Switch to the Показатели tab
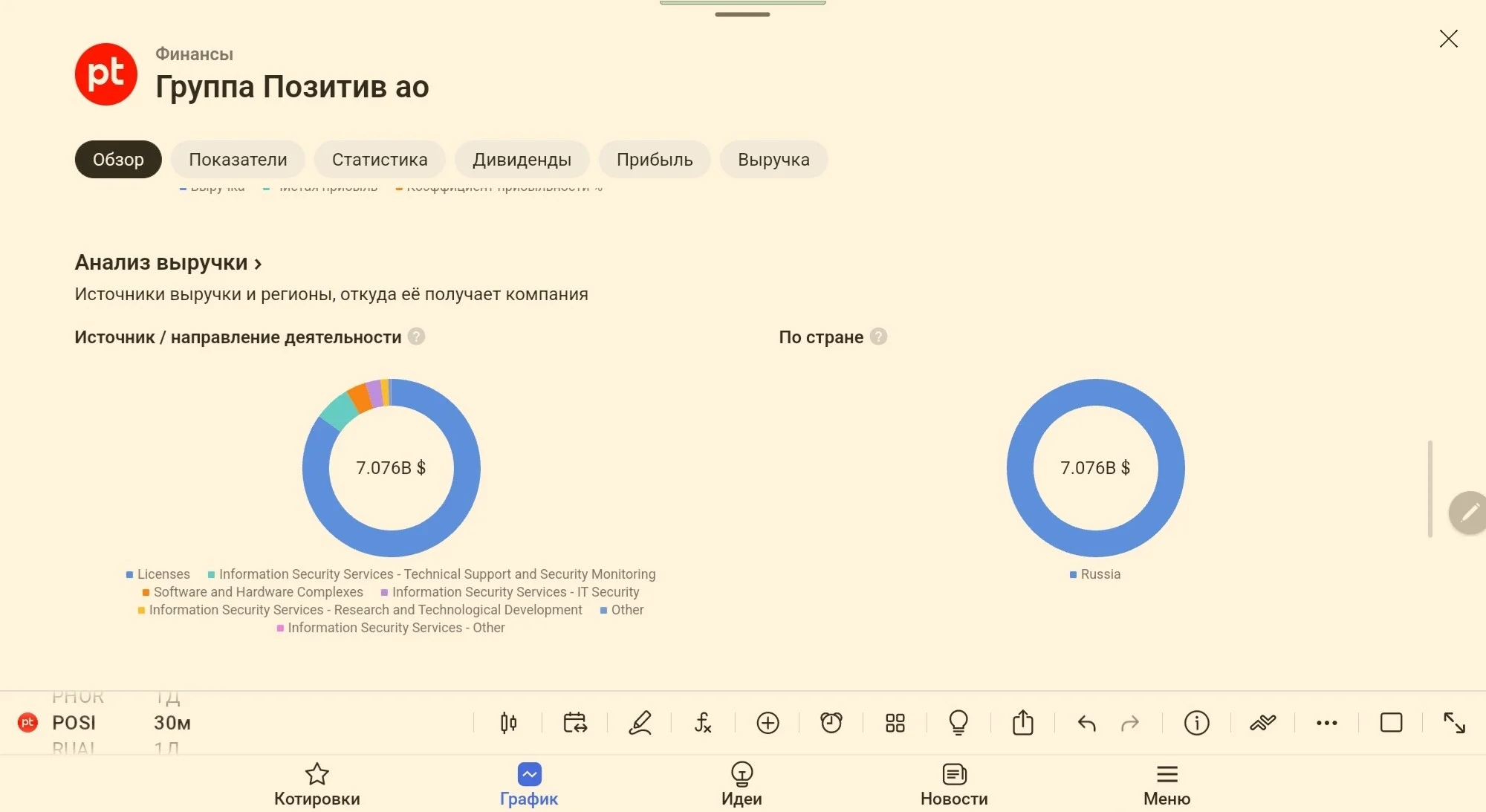 [x=238, y=160]
